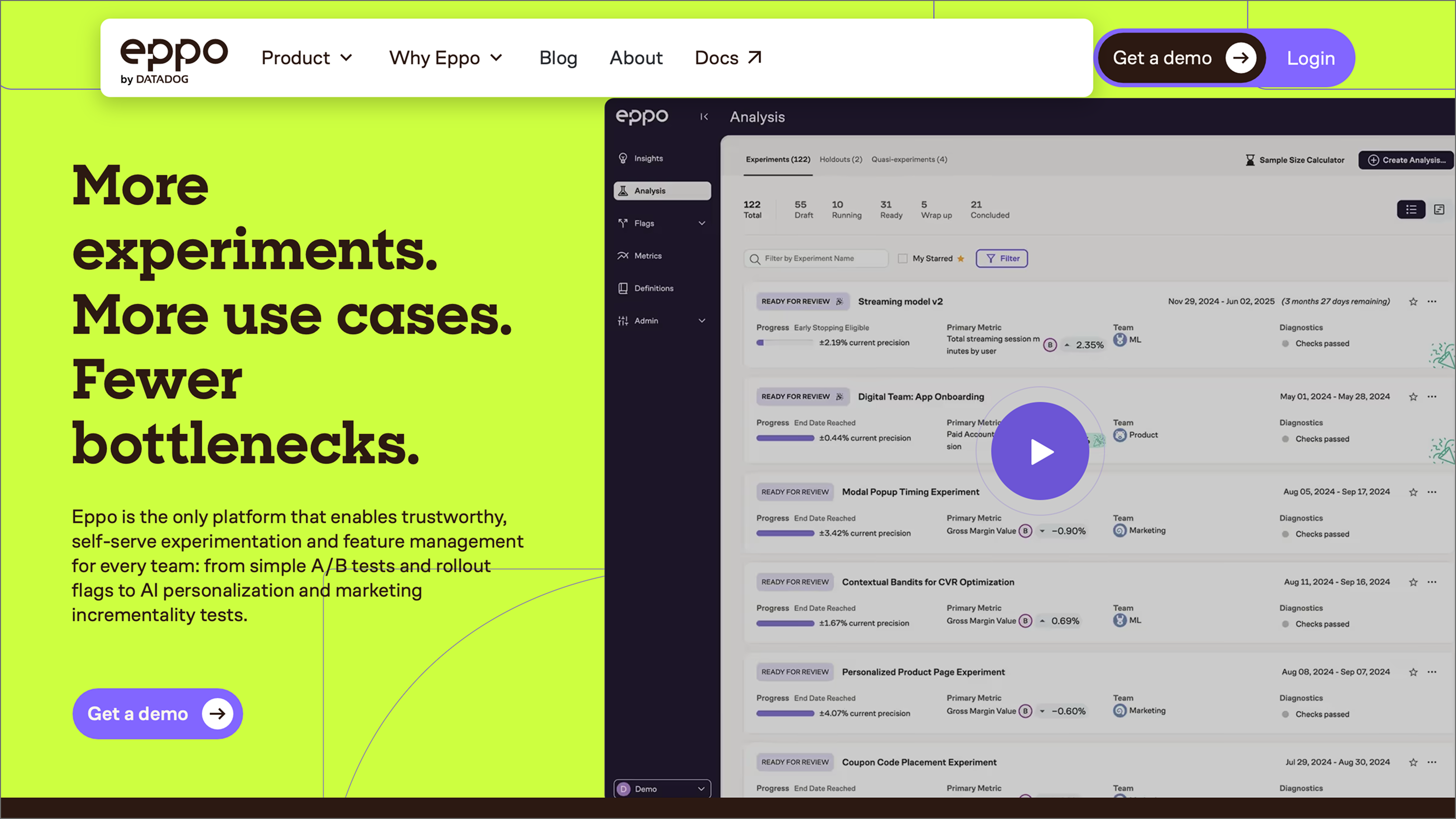Open Streaming model v2 experiment title

(900, 302)
